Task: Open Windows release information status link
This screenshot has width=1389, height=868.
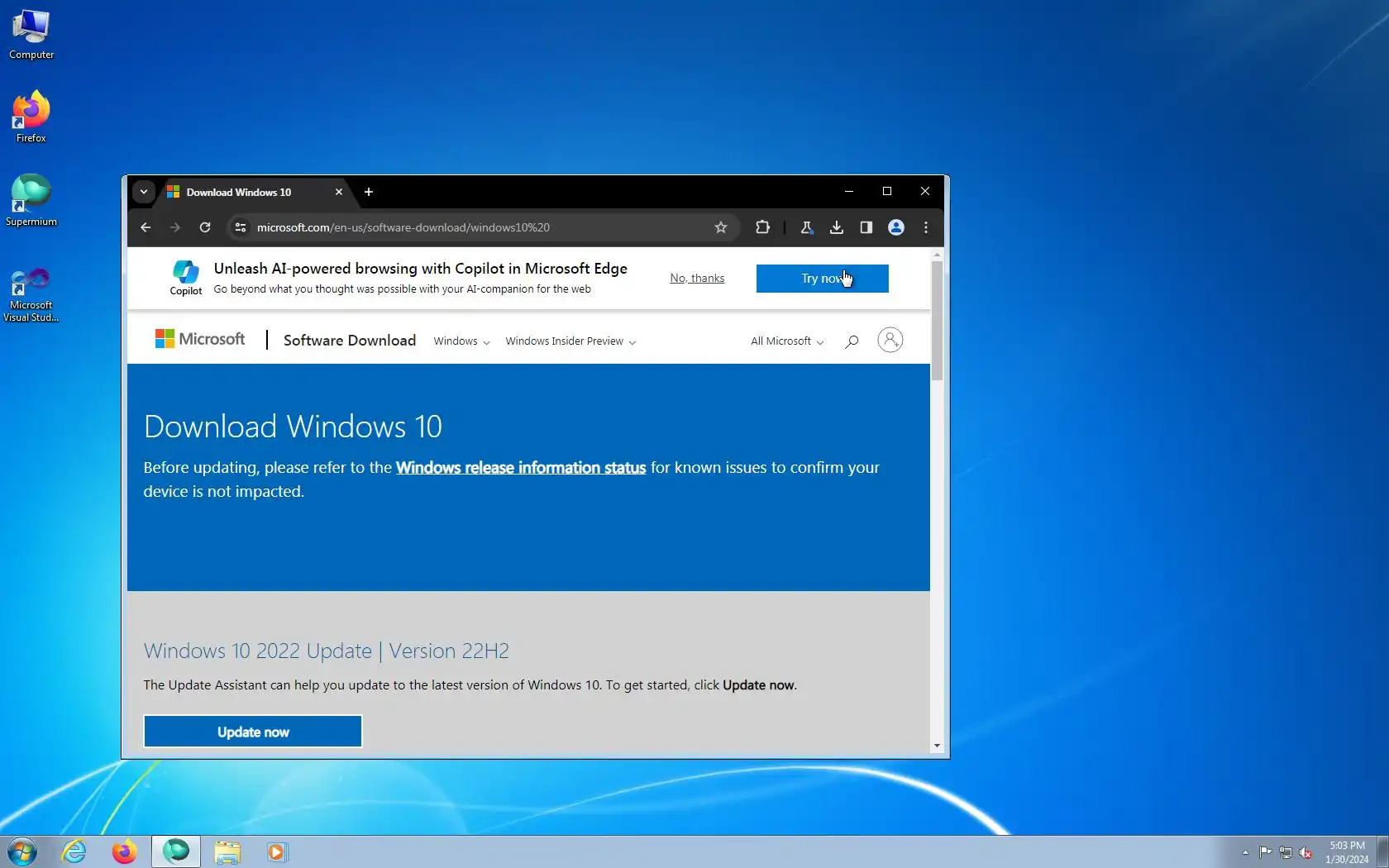Action: [521, 468]
